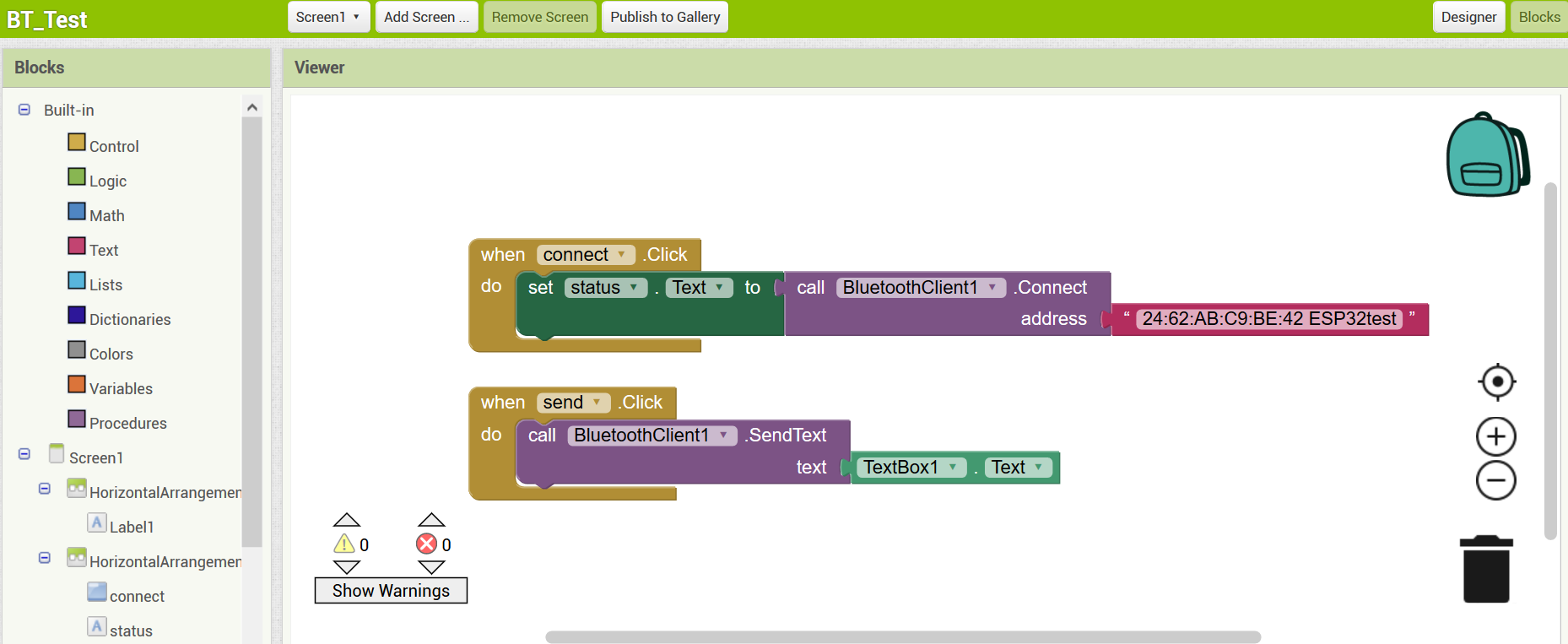Click the Bluetooth address text string field
The image size is (1568, 644).
coord(1268,319)
